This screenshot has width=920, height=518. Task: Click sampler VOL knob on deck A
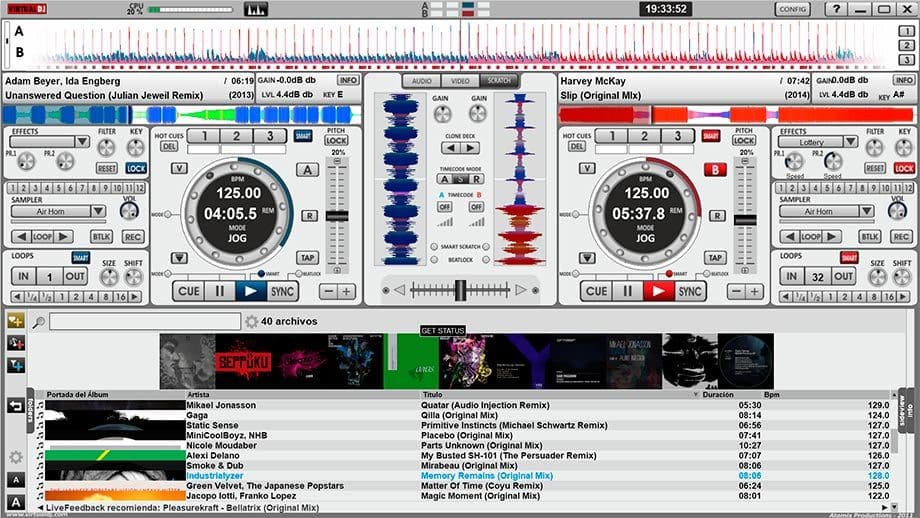[128, 211]
